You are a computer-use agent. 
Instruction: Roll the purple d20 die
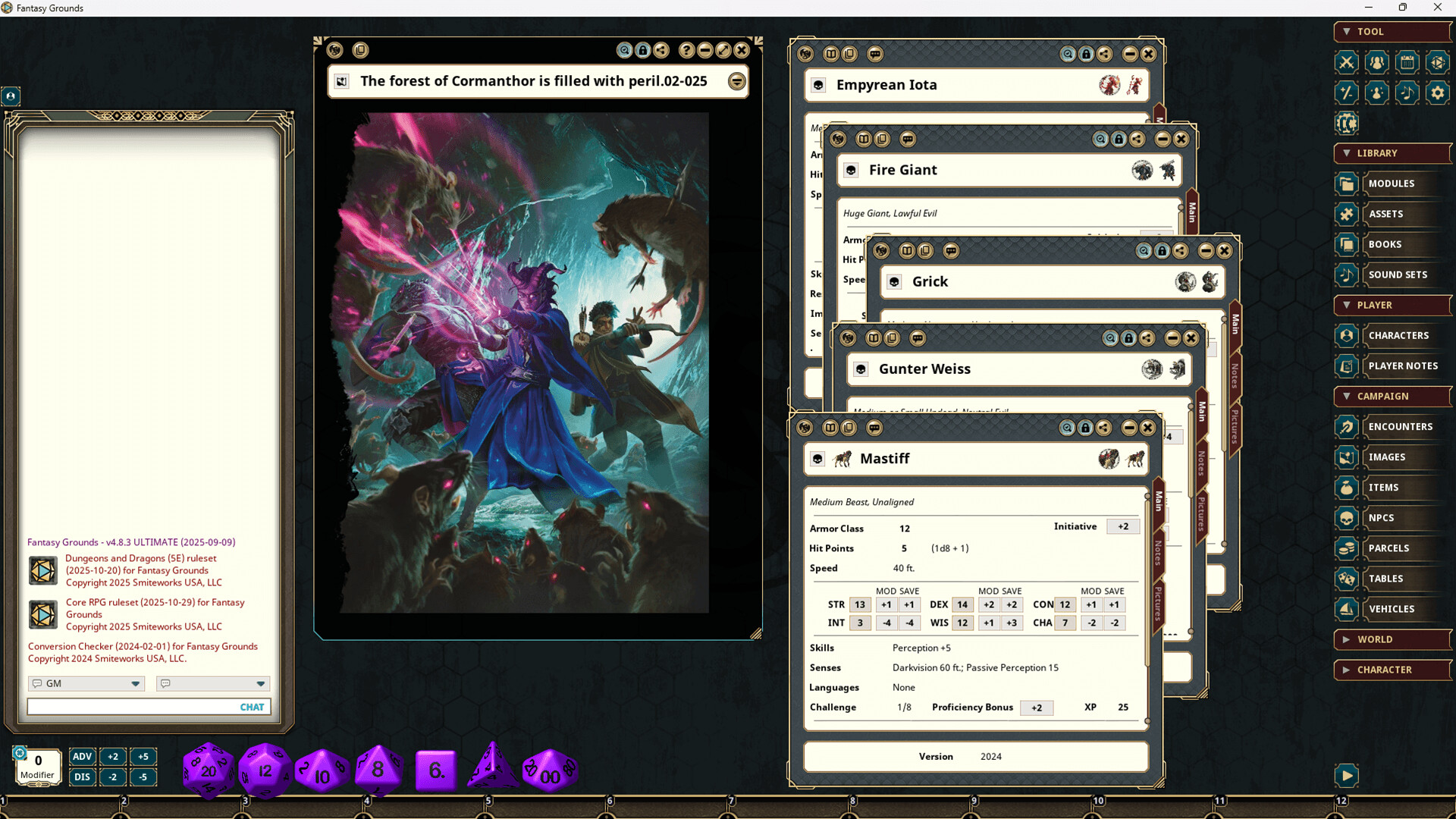(208, 768)
